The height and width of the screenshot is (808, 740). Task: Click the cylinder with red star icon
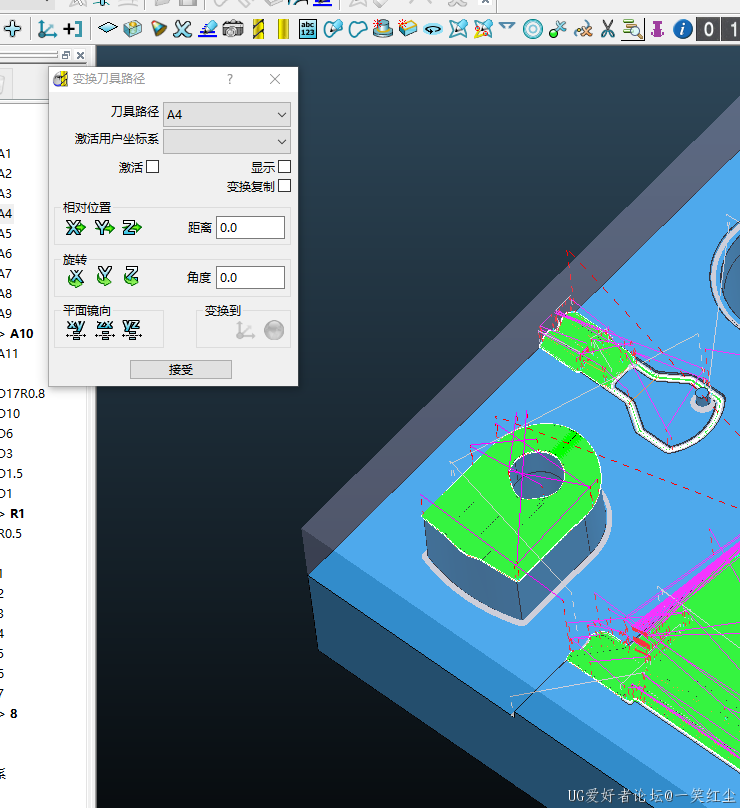click(382, 28)
